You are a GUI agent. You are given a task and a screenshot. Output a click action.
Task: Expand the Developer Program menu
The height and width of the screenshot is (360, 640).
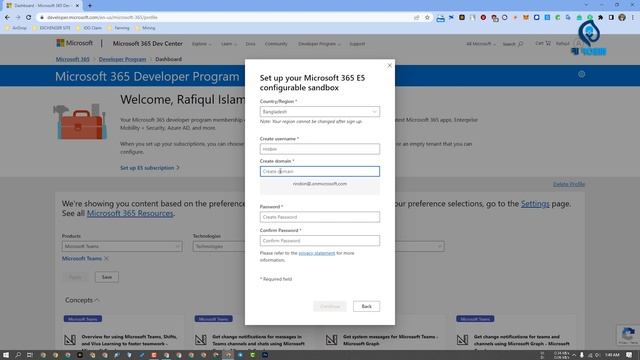point(319,44)
